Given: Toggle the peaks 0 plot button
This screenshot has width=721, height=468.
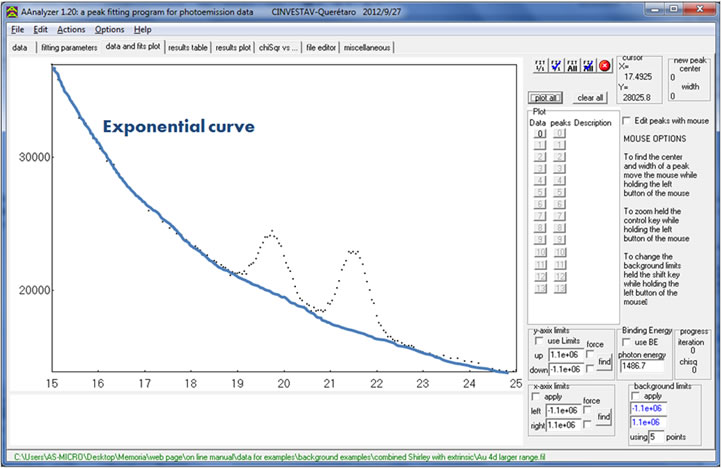Looking at the screenshot, I should coord(560,133).
